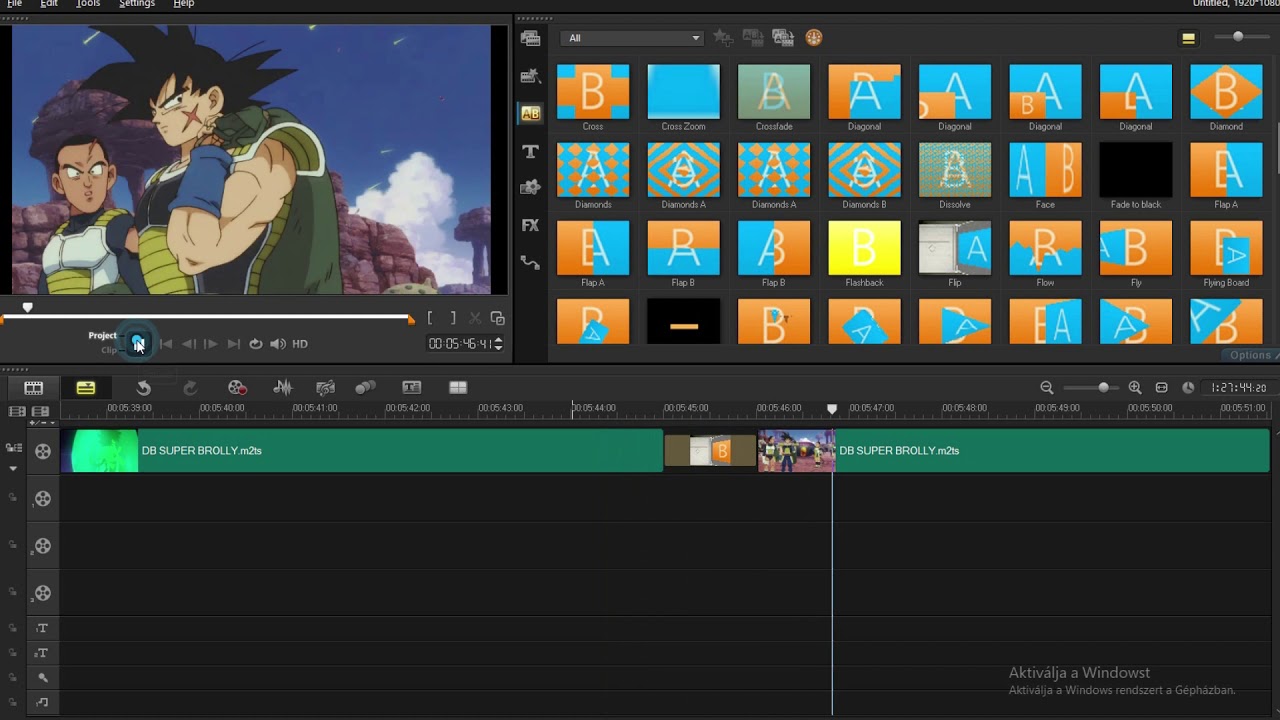Image resolution: width=1280 pixels, height=720 pixels.
Task: Open the Edit menu
Action: coord(49,4)
